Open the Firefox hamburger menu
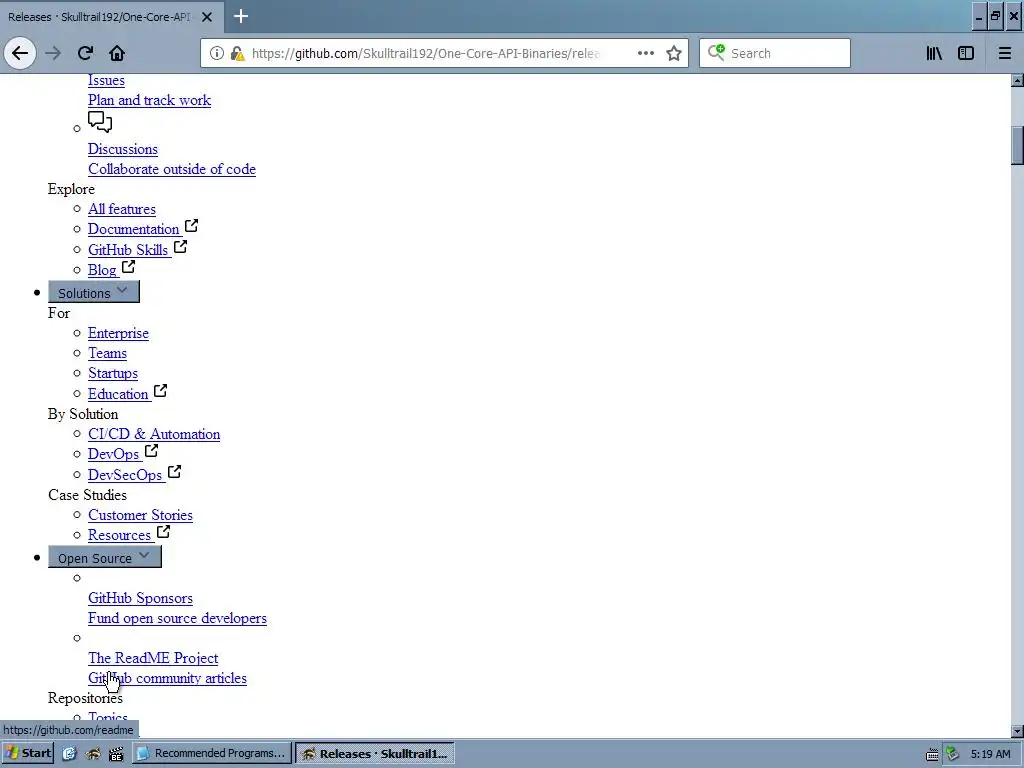Viewport: 1024px width, 768px height. 1004,54
